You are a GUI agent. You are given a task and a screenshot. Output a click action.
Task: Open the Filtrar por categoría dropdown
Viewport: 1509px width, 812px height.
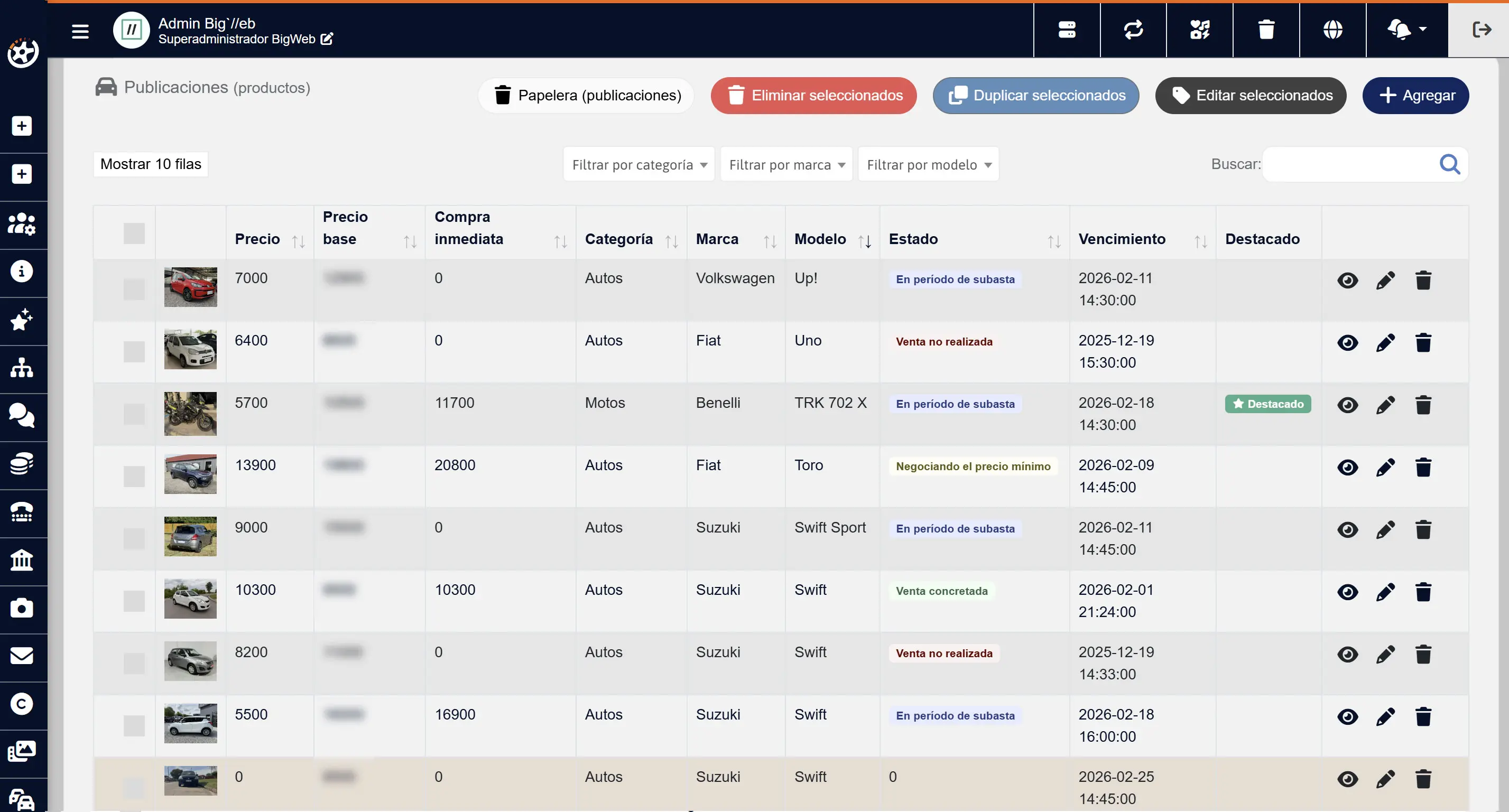pyautogui.click(x=638, y=164)
